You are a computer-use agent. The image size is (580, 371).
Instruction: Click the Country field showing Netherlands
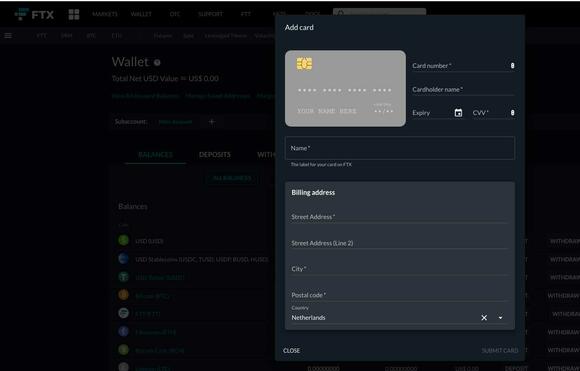click(x=399, y=315)
